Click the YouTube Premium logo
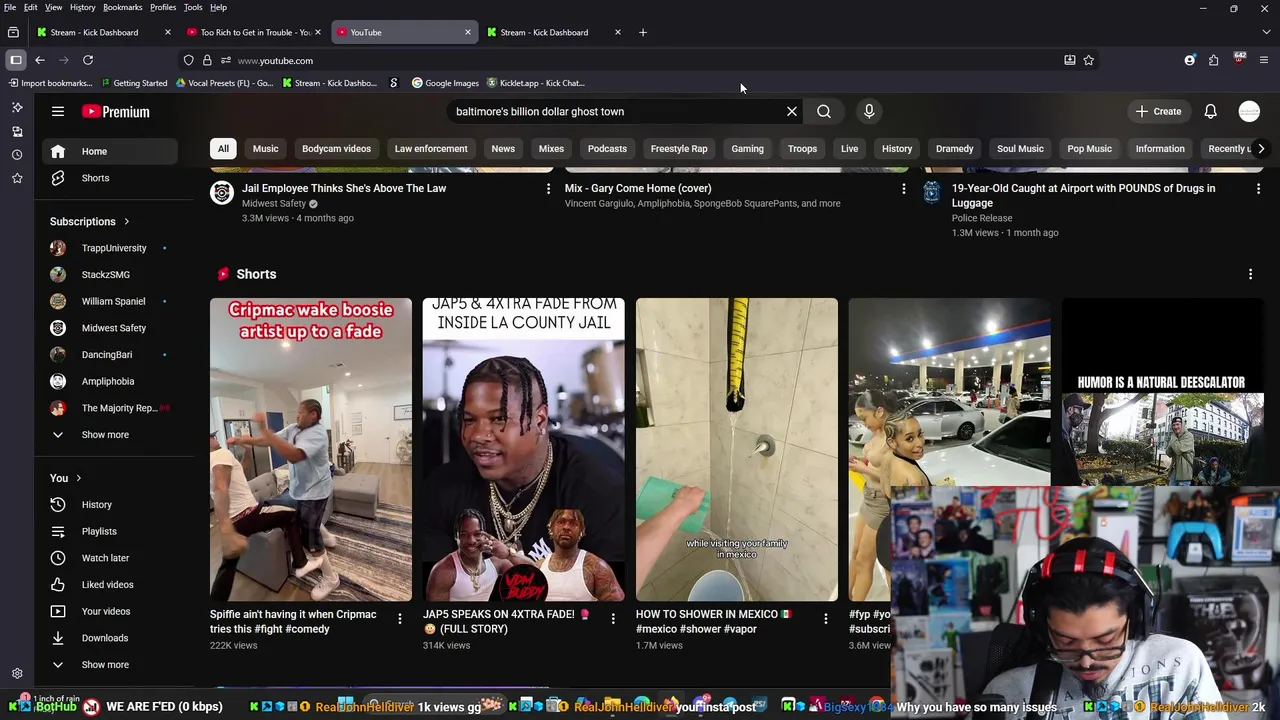The image size is (1280, 720). click(x=116, y=111)
